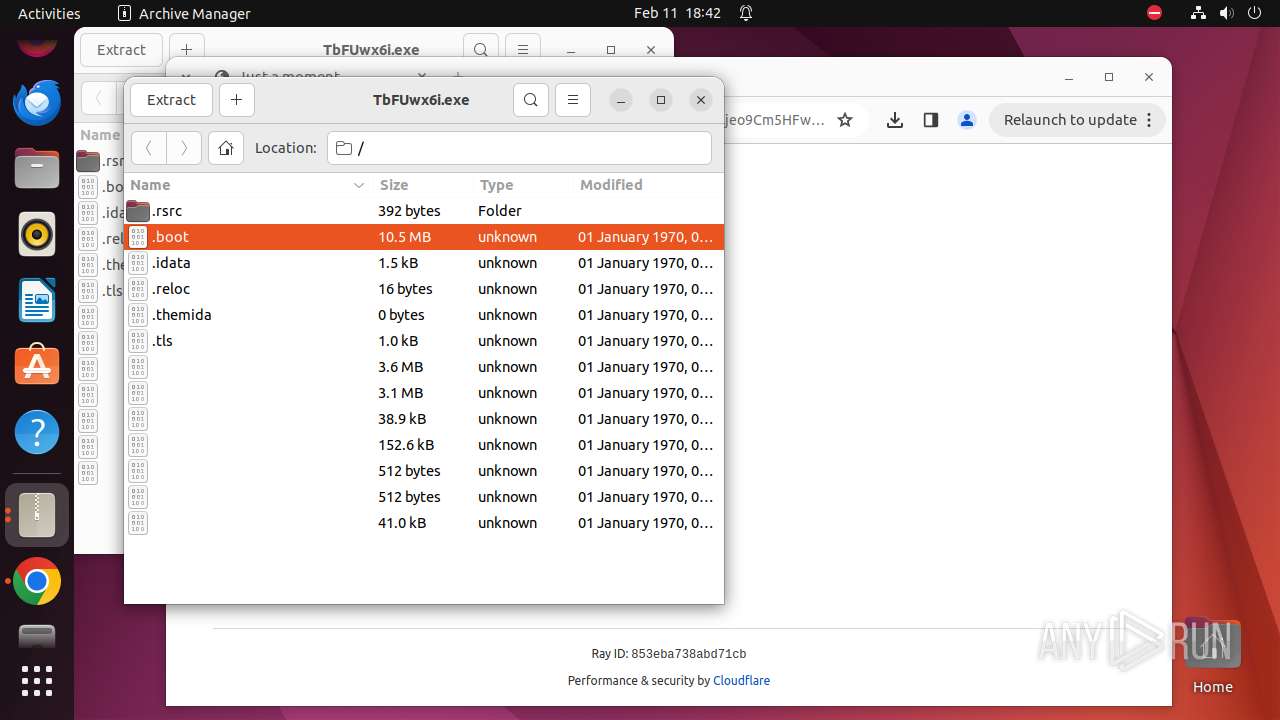Click the binary icon of .tls file
The height and width of the screenshot is (720, 1280).
pyautogui.click(x=138, y=341)
